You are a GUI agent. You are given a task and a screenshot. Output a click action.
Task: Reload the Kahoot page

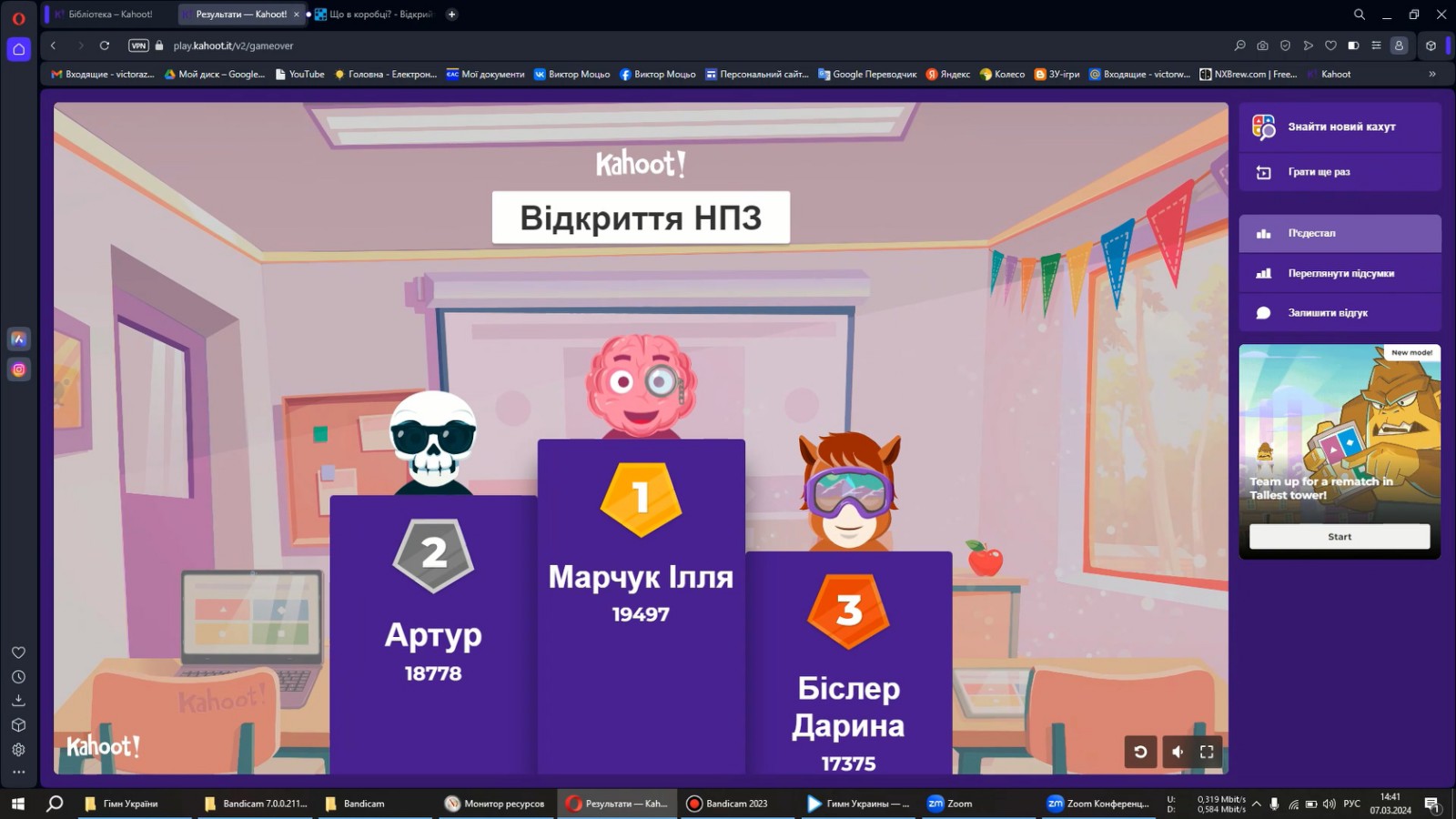(x=105, y=45)
